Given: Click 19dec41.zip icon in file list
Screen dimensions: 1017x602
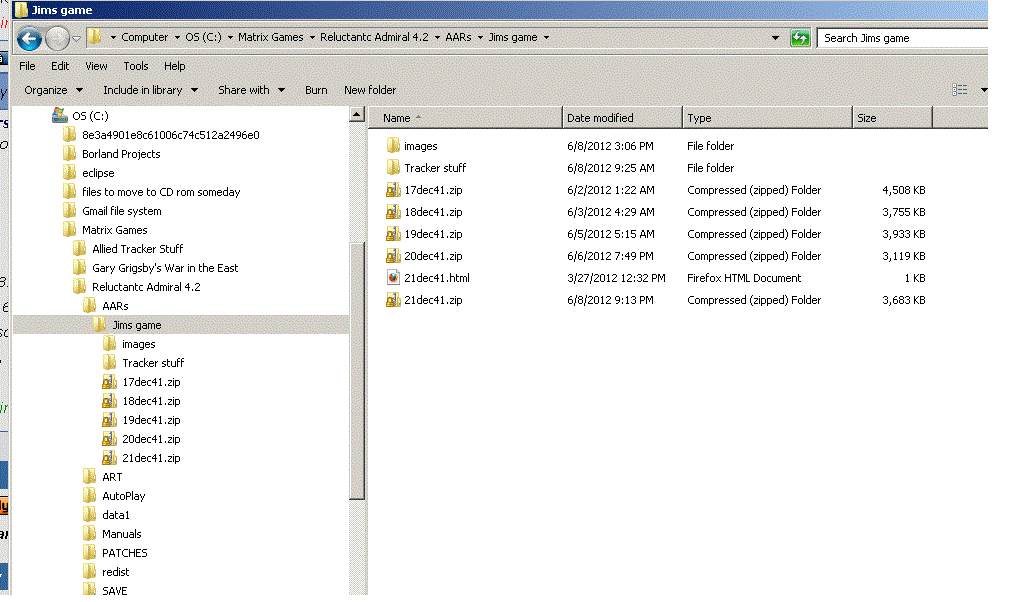Looking at the screenshot, I should tap(393, 234).
